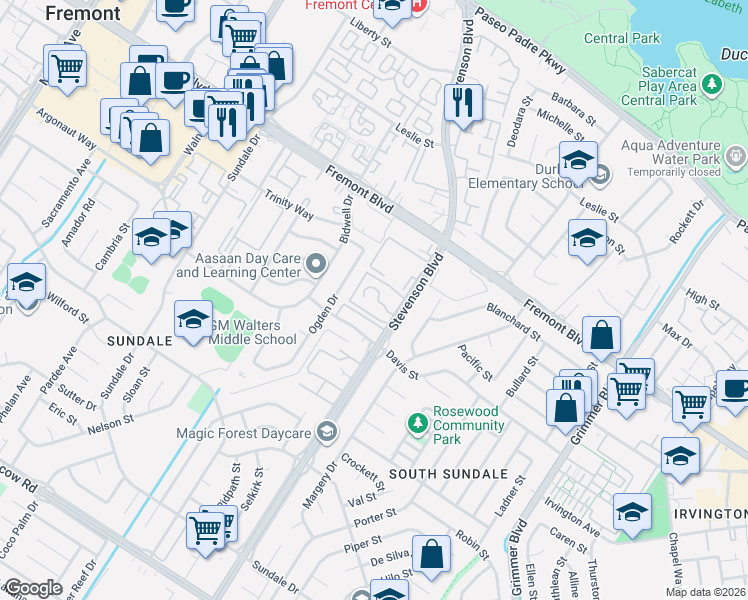The image size is (748, 600).
Task: Click the Central Park label
Action: pos(622,38)
